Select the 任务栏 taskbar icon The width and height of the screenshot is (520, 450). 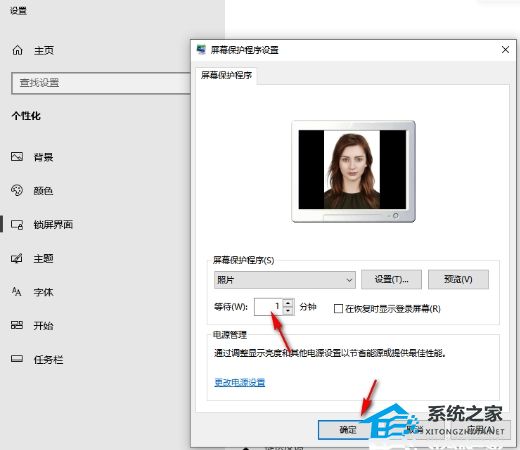coord(17,359)
